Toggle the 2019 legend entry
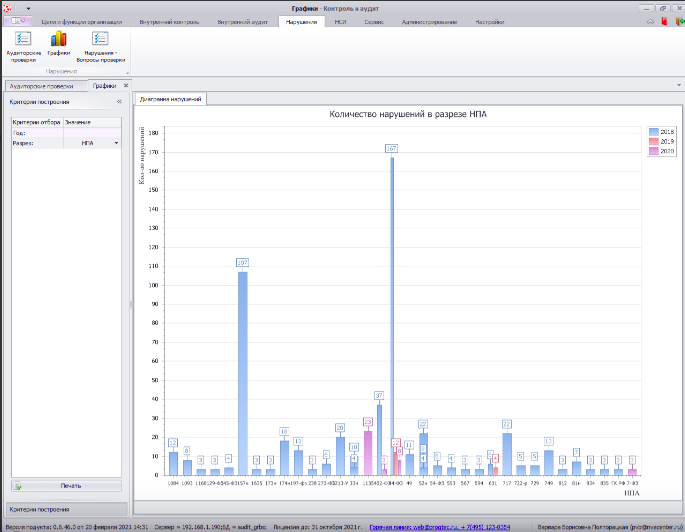 tap(661, 141)
